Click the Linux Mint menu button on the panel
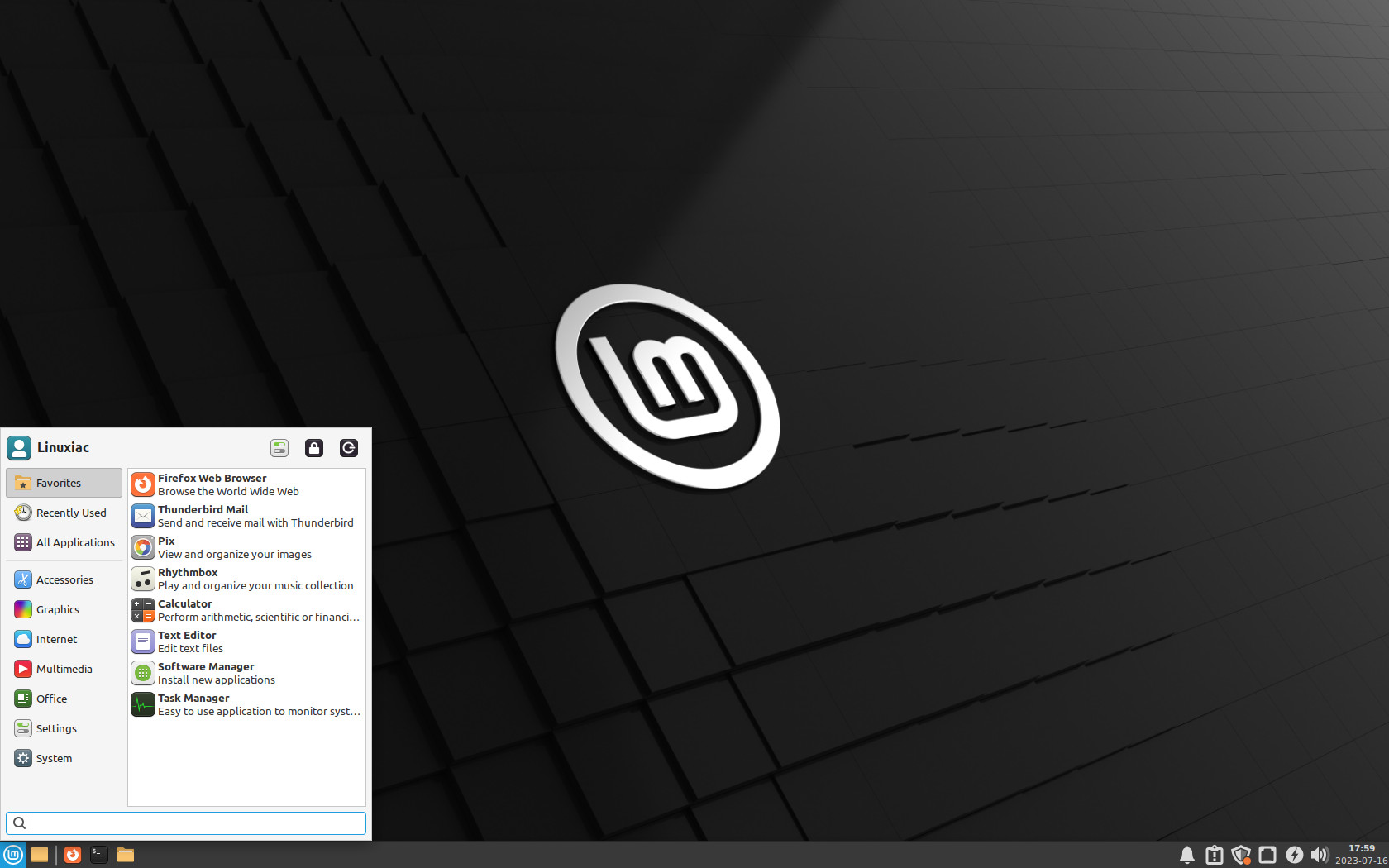Screen dimensions: 1389x868 [x=13, y=855]
